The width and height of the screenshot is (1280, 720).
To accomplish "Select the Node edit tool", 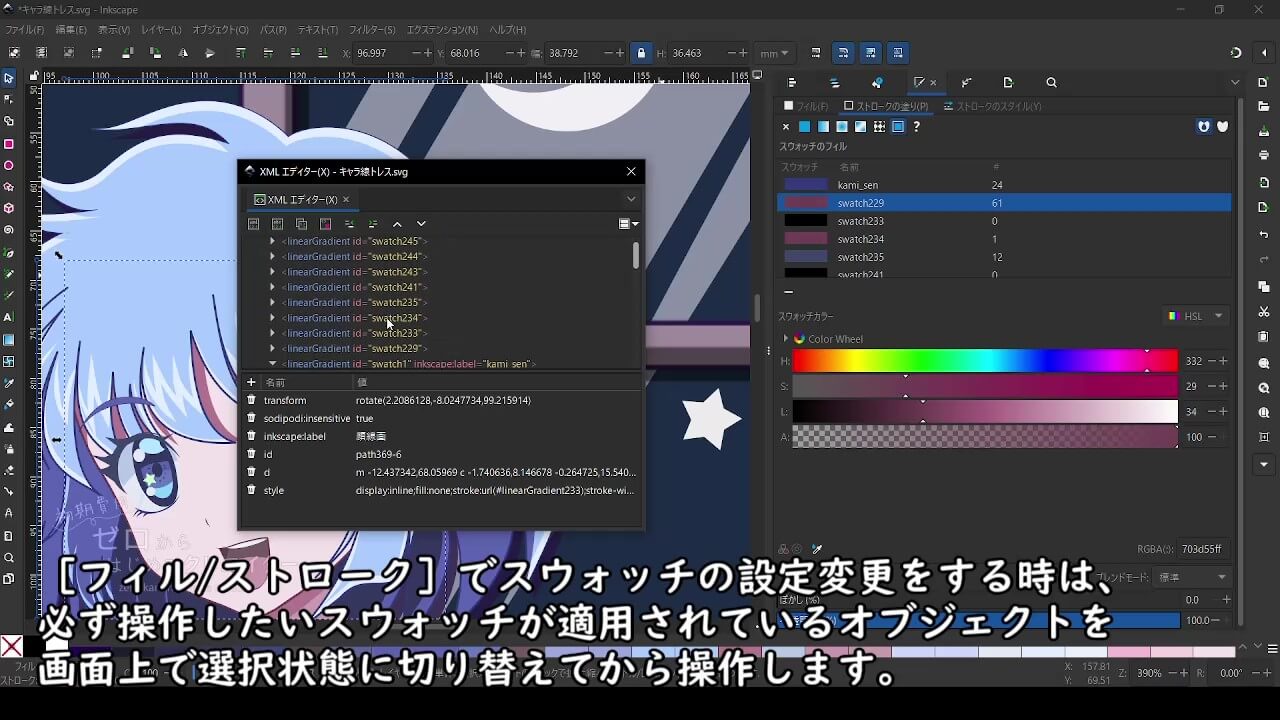I will click(9, 100).
